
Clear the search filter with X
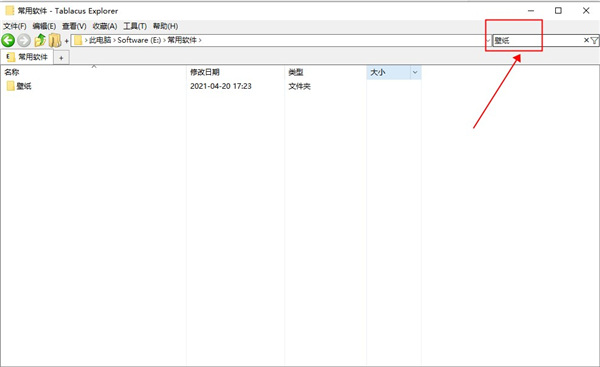pos(586,40)
